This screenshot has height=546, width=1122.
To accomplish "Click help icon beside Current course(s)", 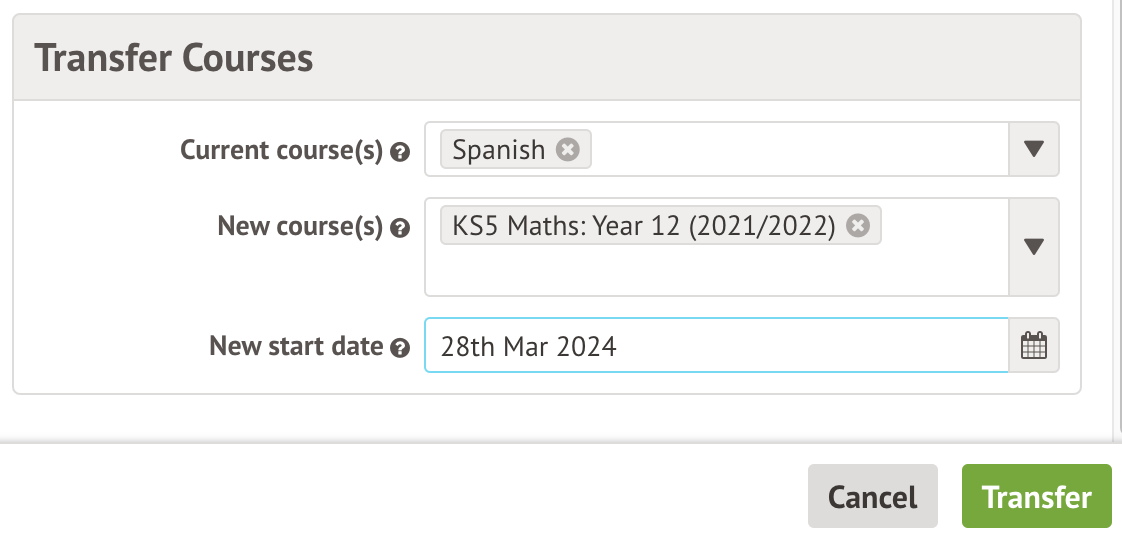I will (400, 152).
